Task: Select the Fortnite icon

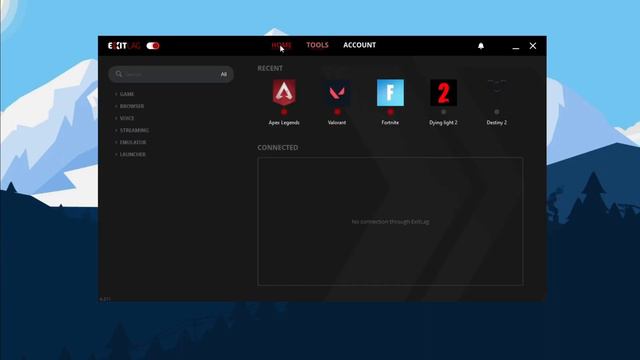Action: tap(390, 93)
